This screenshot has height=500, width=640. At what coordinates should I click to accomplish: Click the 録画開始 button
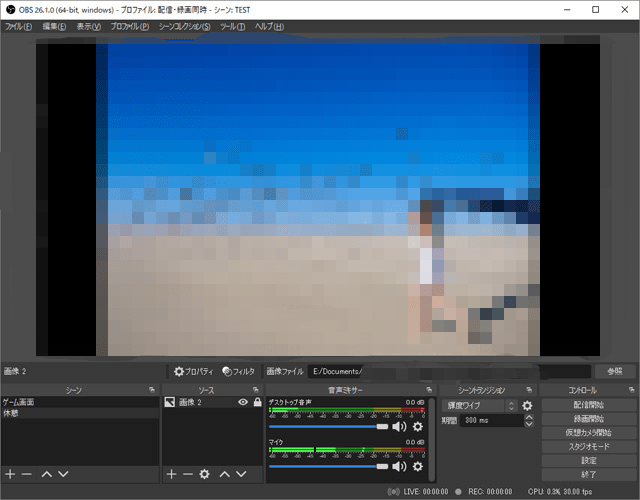click(589, 420)
